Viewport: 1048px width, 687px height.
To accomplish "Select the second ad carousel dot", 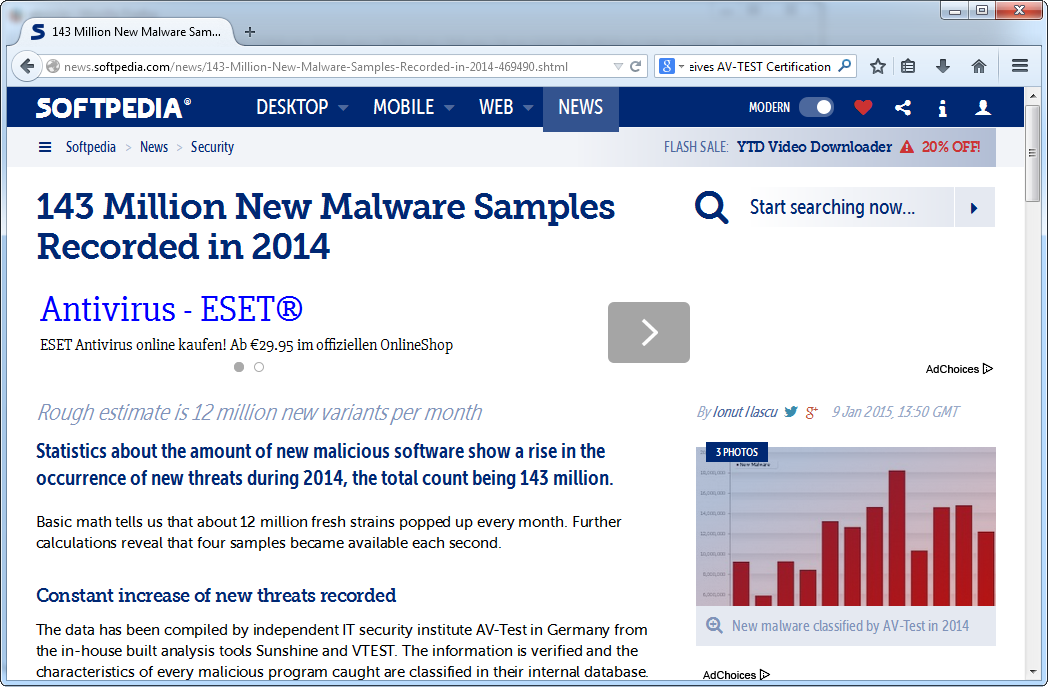I will click(x=259, y=367).
